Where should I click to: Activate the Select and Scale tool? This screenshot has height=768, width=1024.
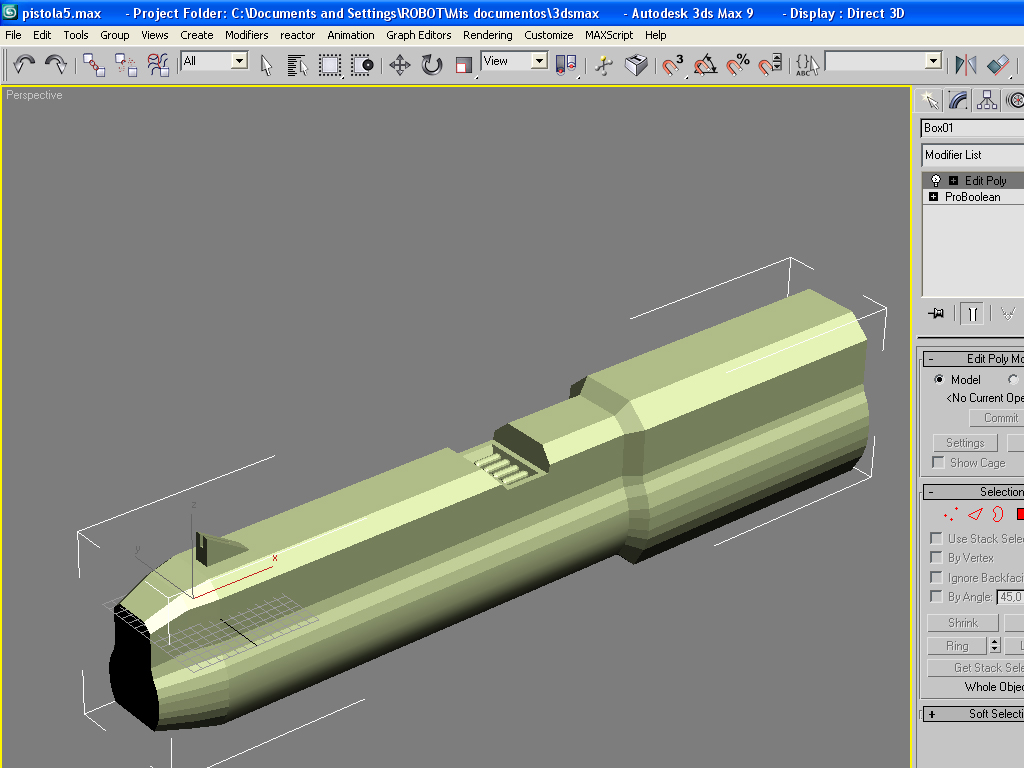(464, 65)
